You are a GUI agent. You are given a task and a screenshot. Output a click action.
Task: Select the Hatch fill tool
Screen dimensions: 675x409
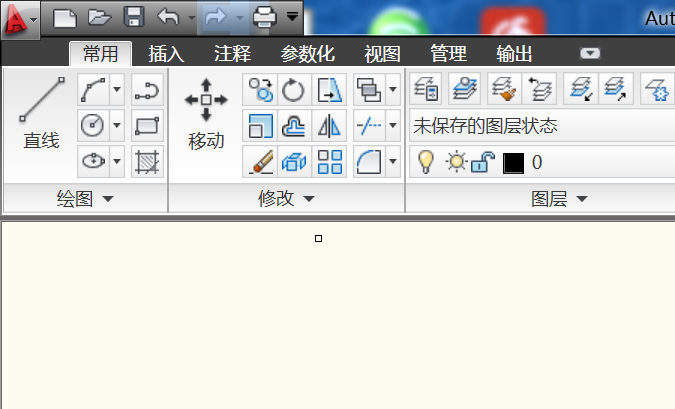147,161
